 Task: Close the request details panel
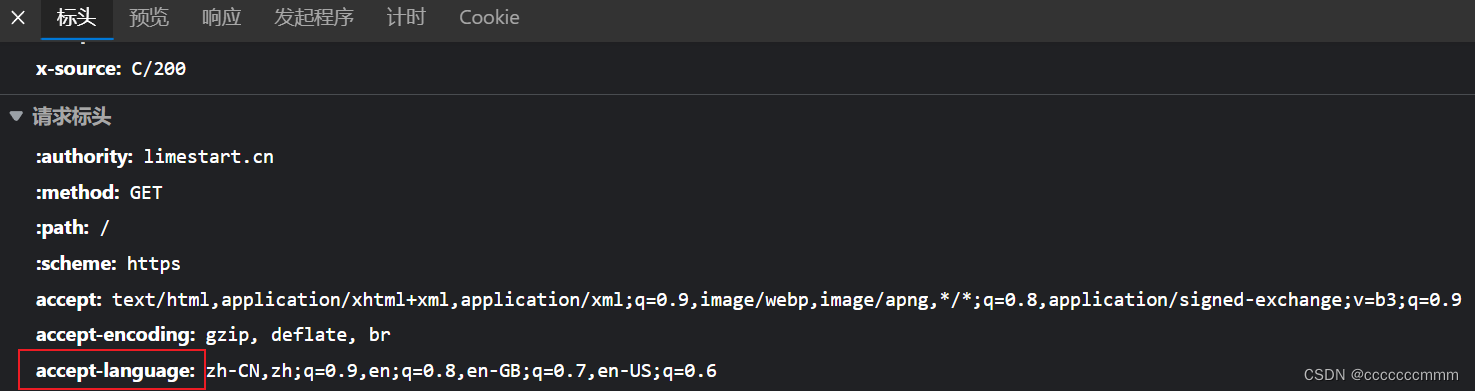(x=17, y=18)
